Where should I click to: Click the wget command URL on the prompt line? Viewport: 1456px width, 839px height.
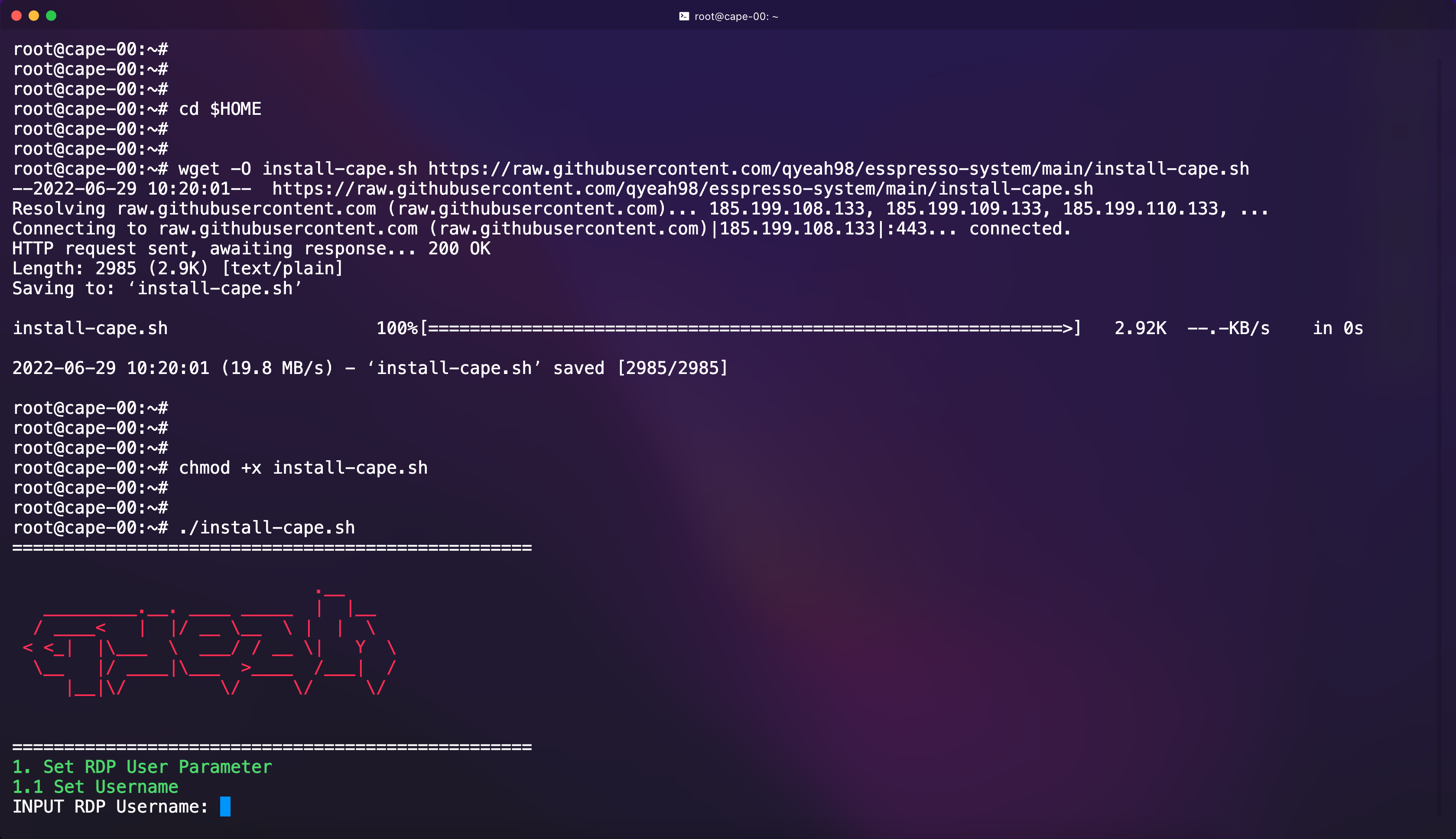coord(838,169)
